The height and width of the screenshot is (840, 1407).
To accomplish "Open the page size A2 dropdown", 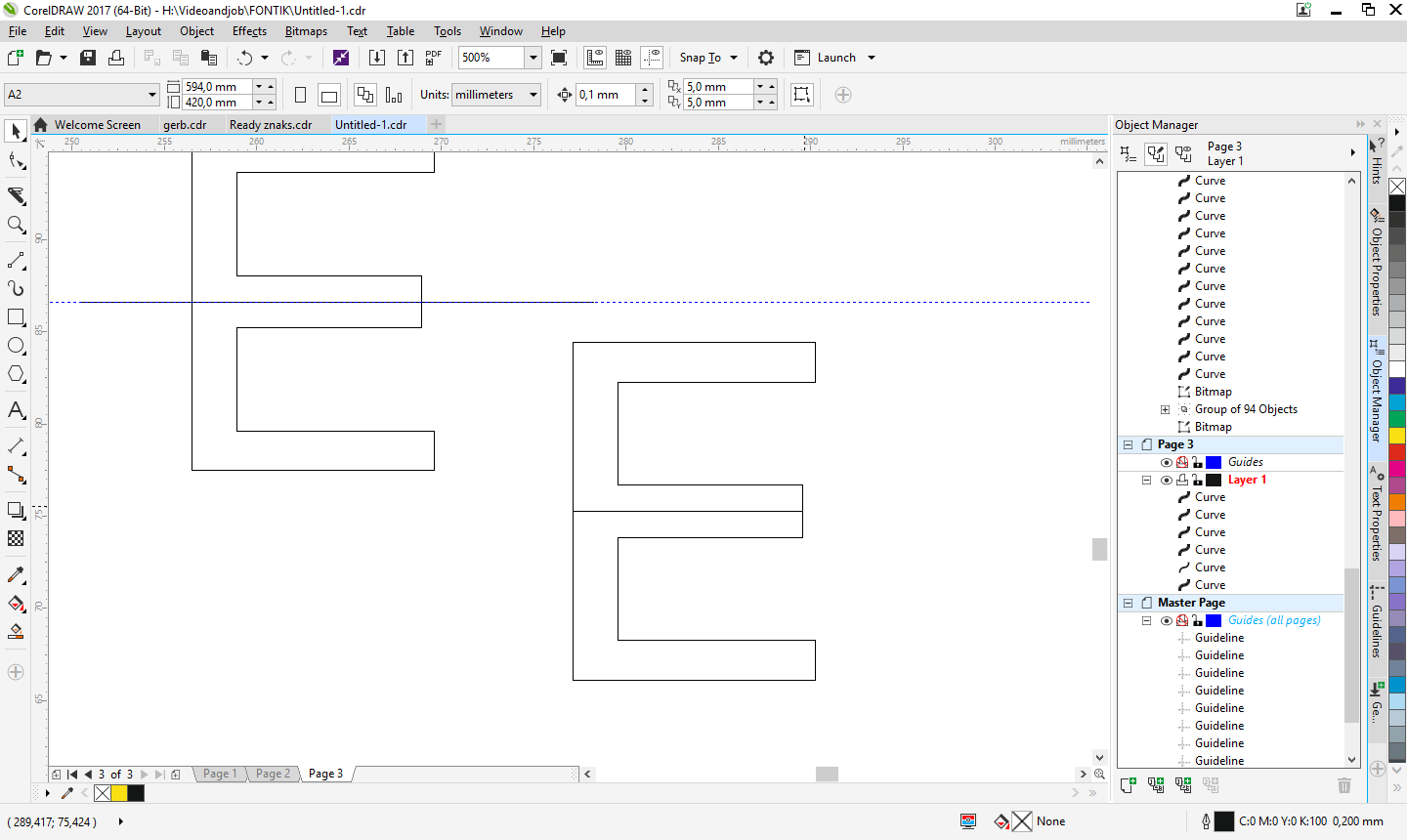I will pyautogui.click(x=152, y=95).
